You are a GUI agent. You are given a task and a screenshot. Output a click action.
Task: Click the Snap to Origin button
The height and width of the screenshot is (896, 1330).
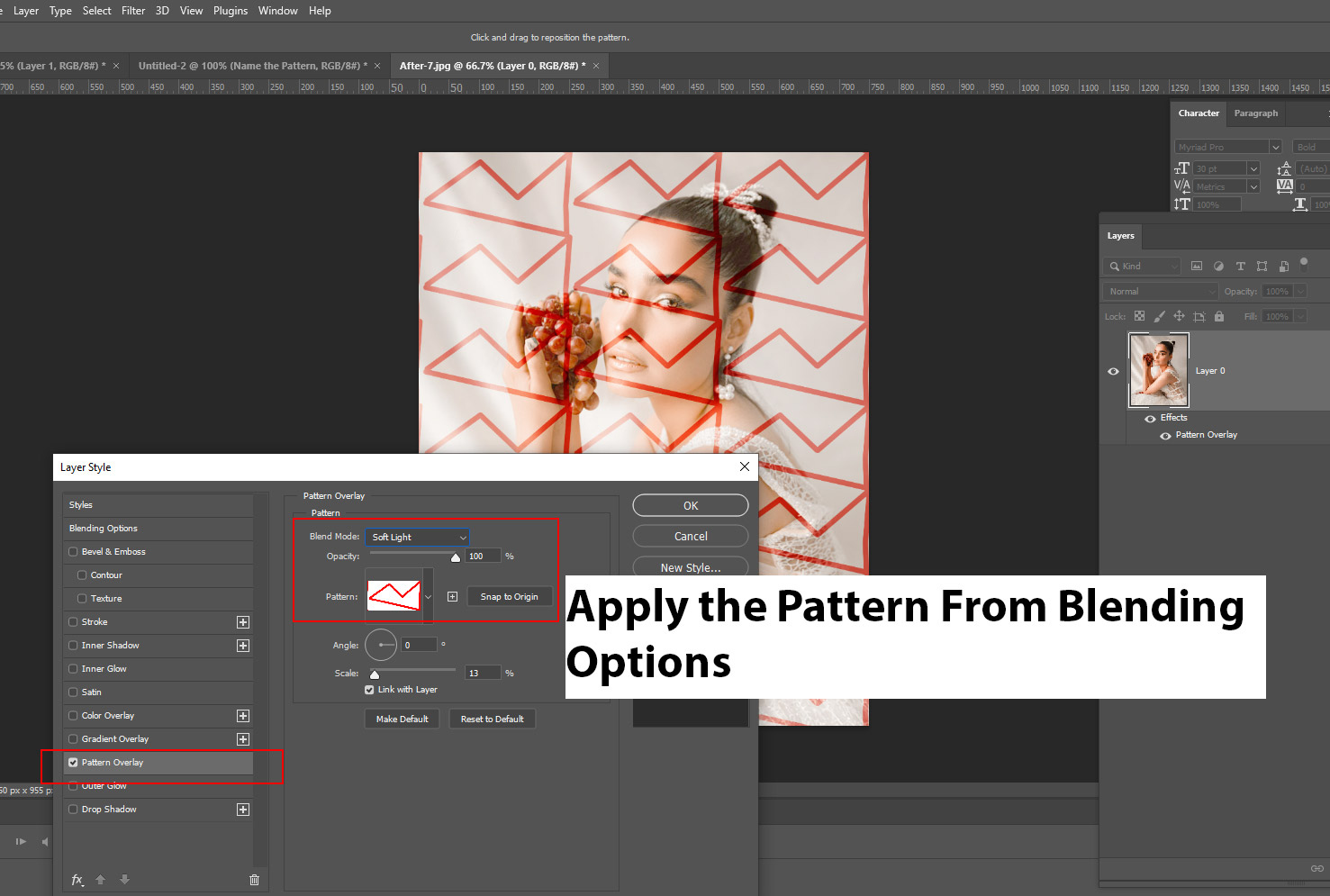click(509, 597)
